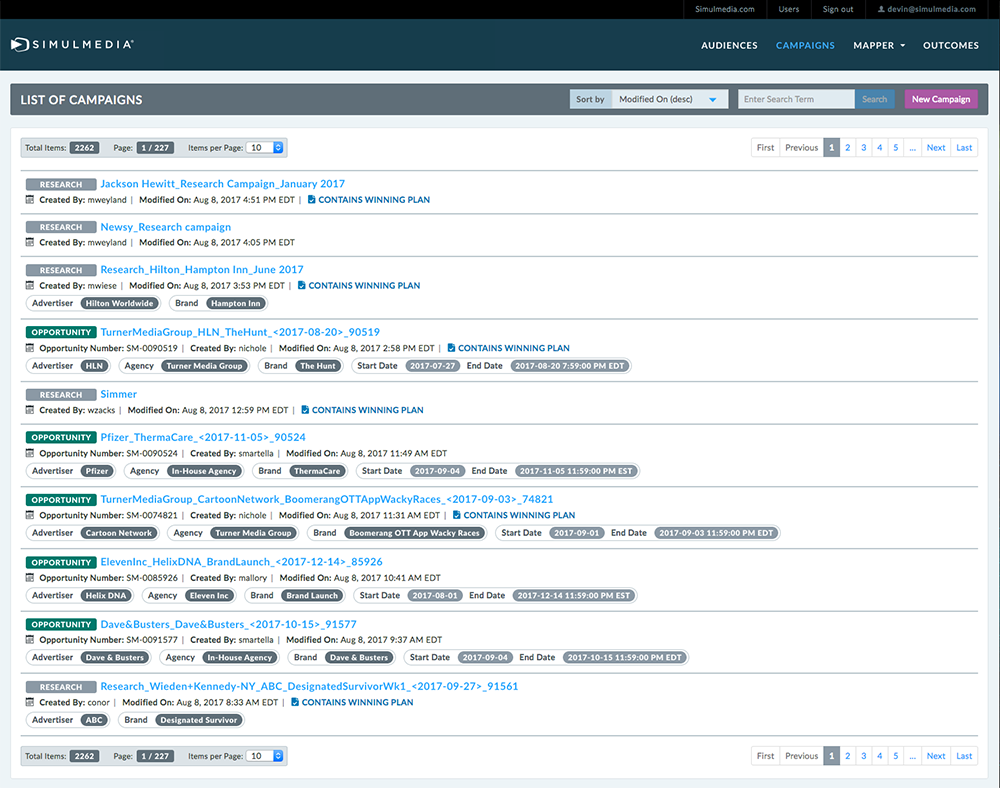Open the top Items per Page selector
This screenshot has width=1000, height=808.
[x=265, y=148]
